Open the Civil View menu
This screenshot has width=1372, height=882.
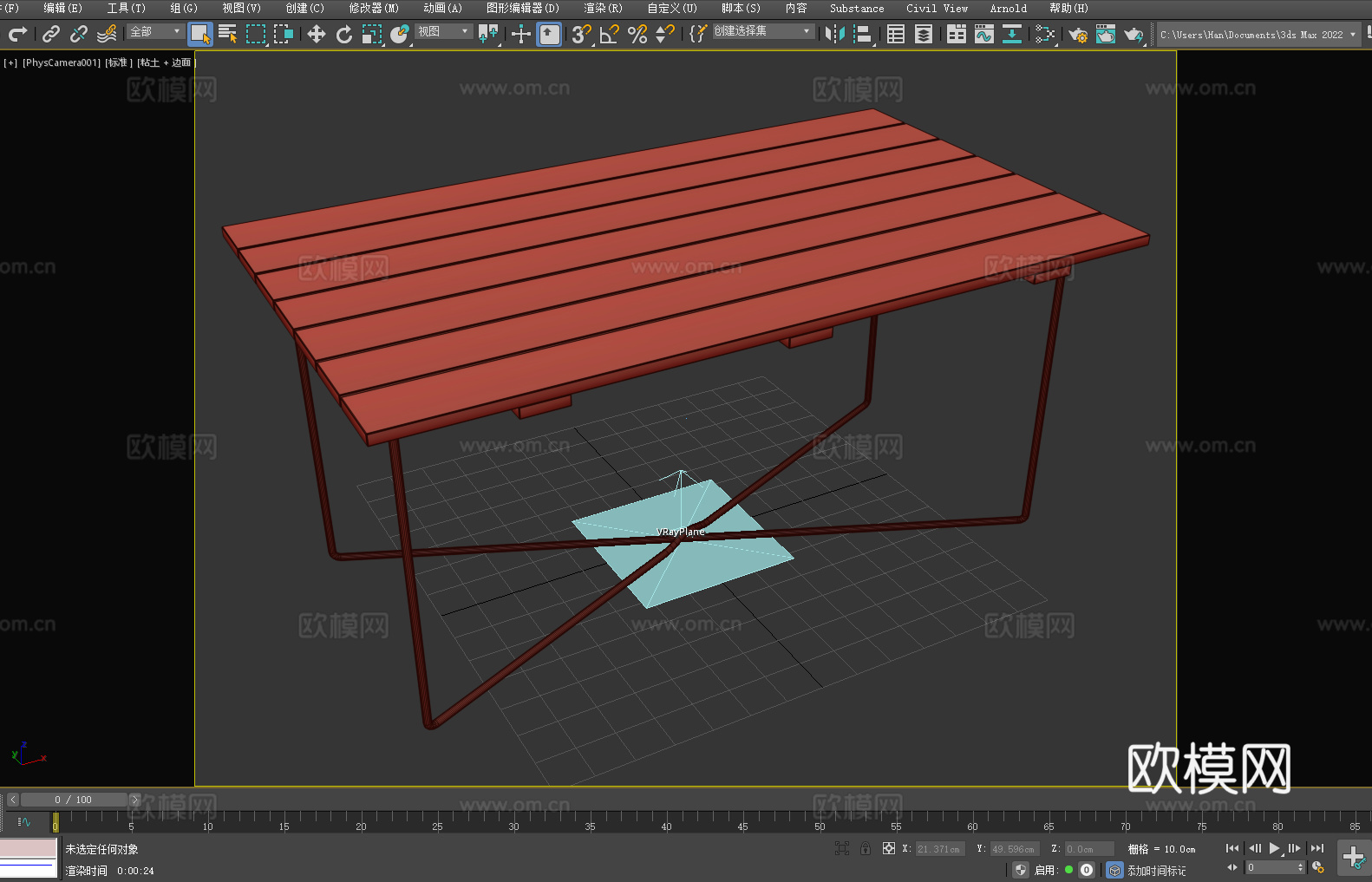point(937,8)
